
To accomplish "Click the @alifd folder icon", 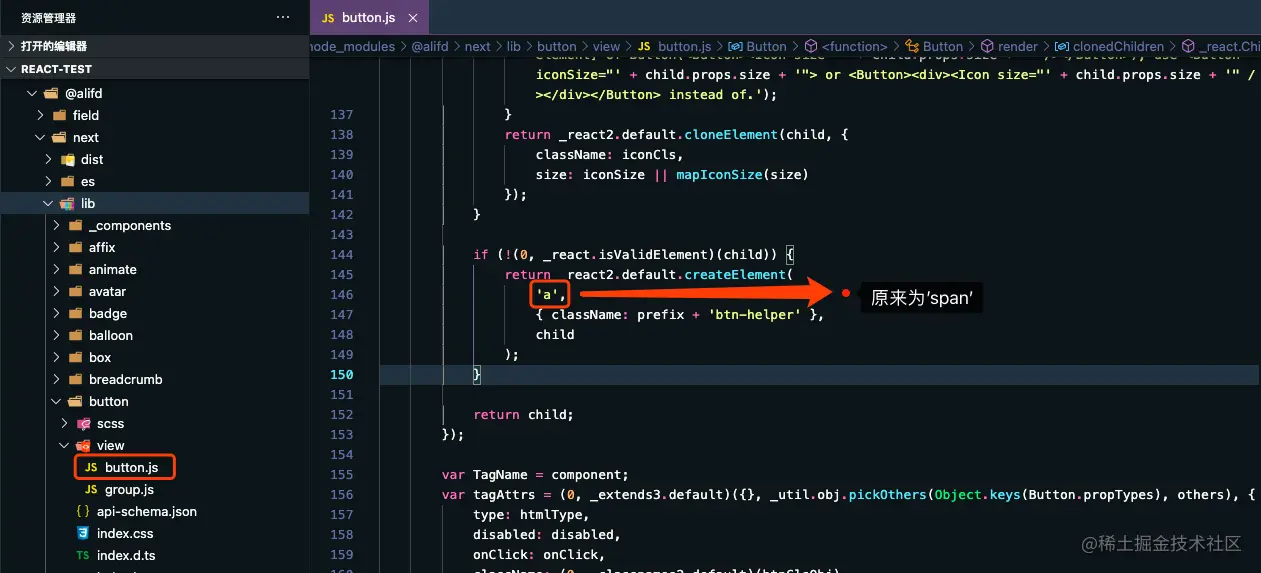I will click(x=51, y=93).
